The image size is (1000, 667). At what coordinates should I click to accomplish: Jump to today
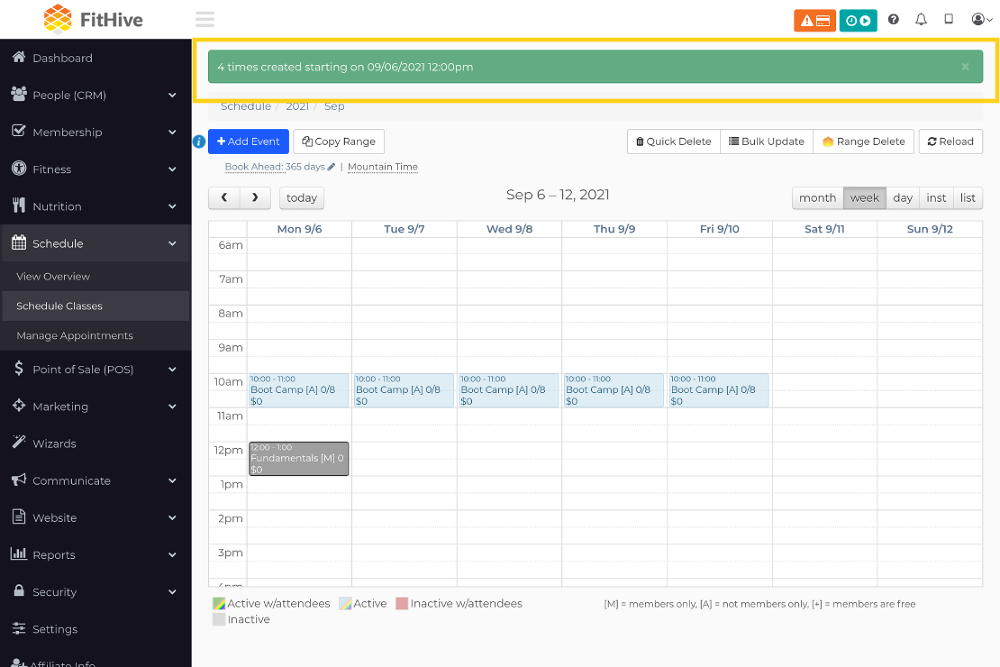pos(302,198)
